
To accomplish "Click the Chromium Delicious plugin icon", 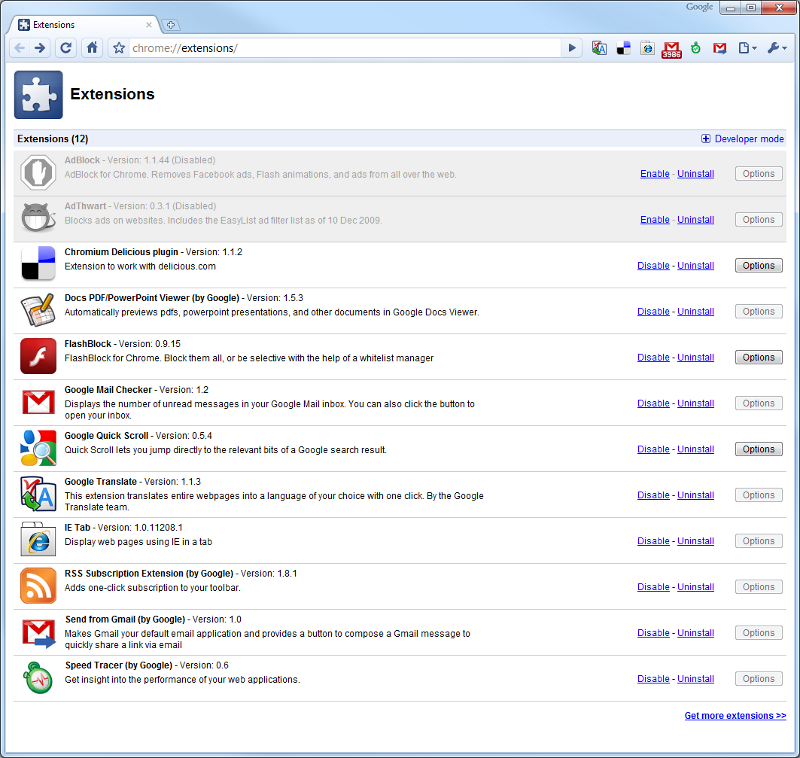I will click(x=38, y=263).
